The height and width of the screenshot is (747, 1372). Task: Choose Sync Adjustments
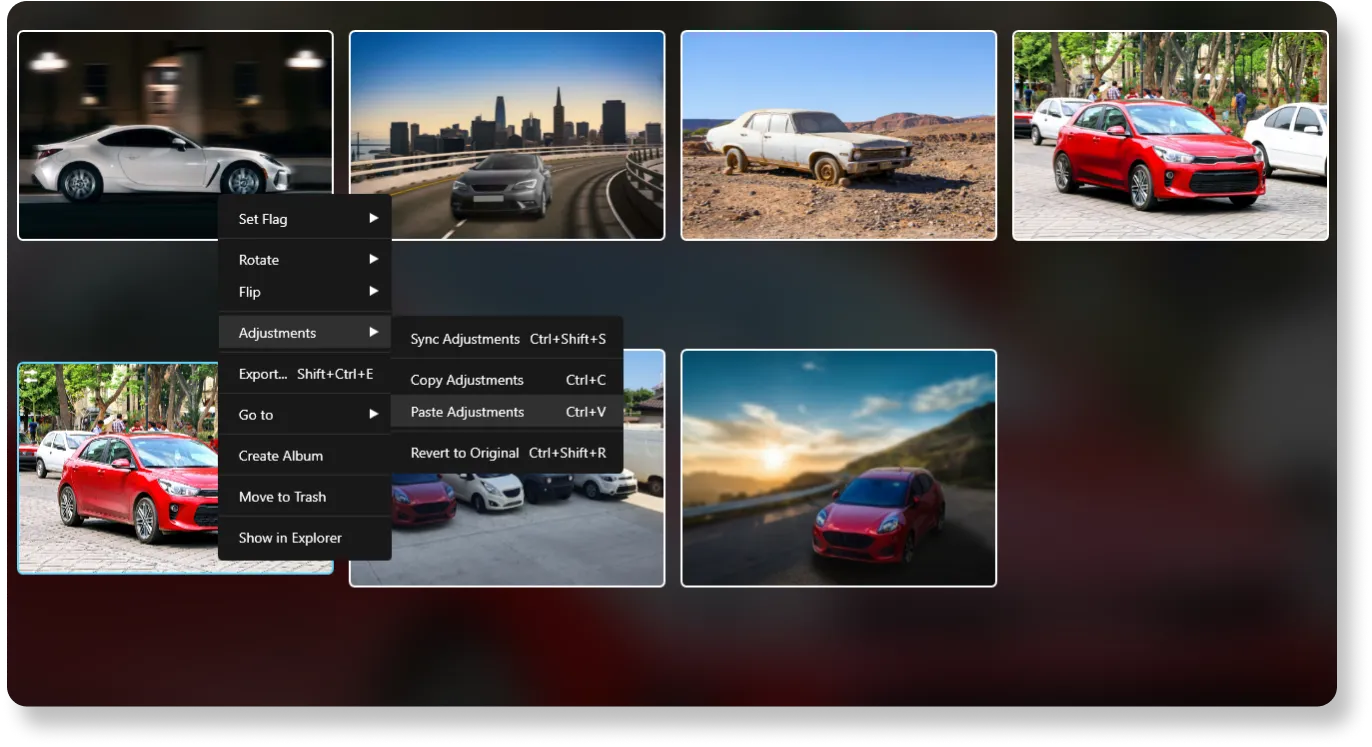coord(507,339)
